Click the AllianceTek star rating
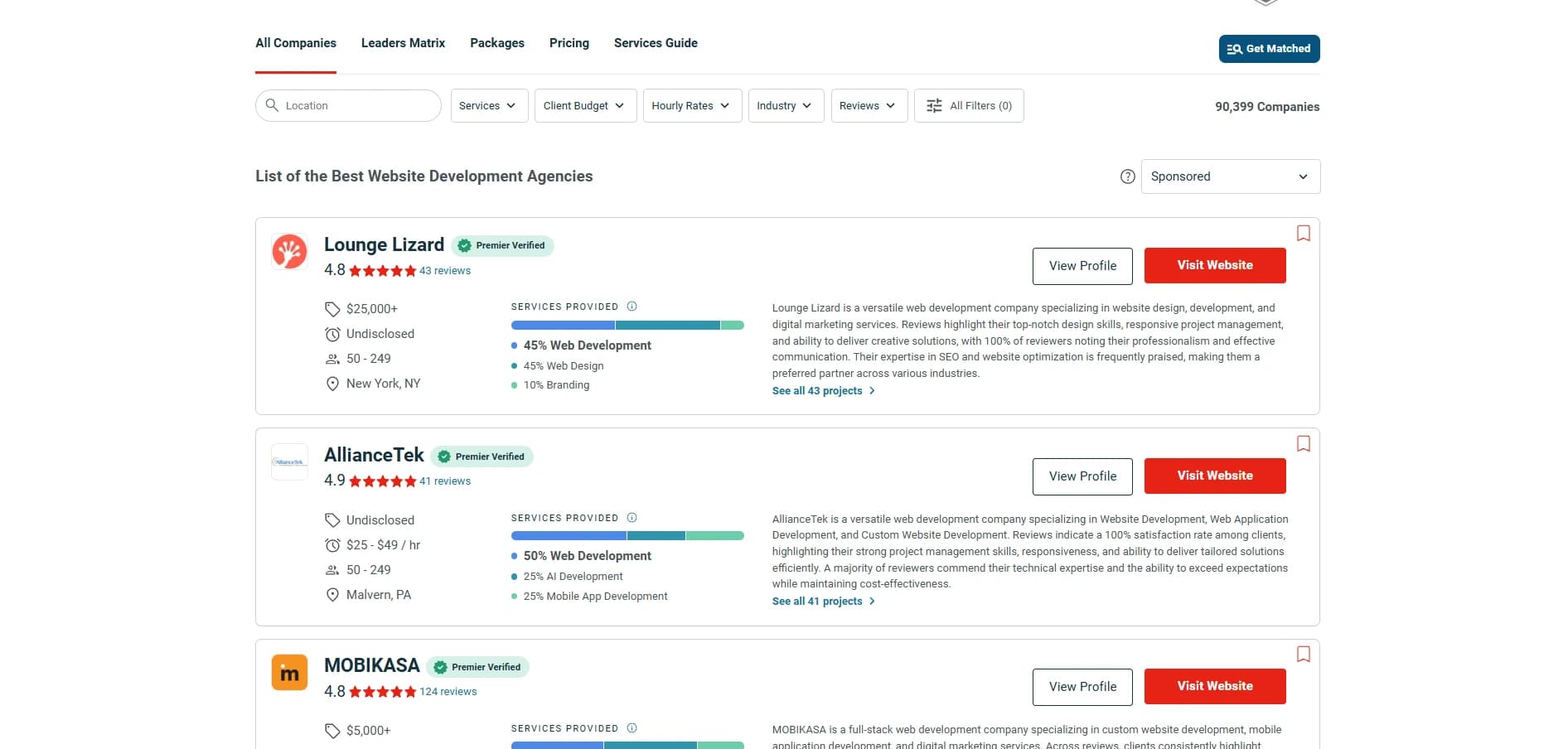The width and height of the screenshot is (1568, 749). tap(383, 481)
